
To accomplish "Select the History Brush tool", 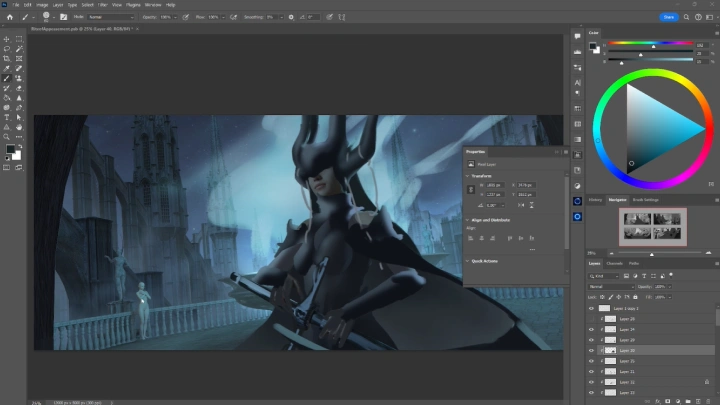I will 6,88.
